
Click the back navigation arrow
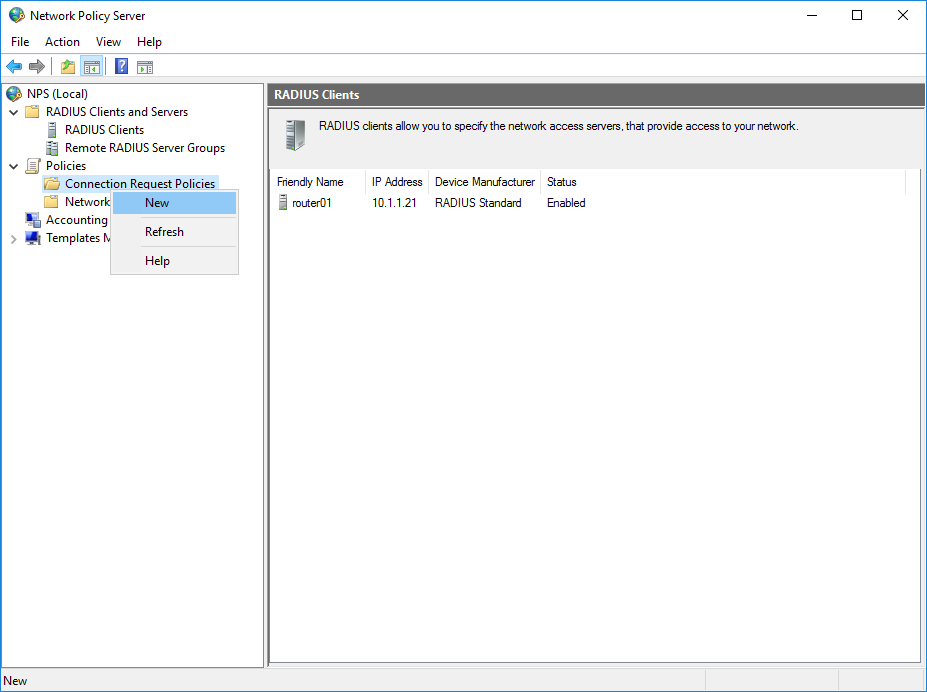coord(13,66)
